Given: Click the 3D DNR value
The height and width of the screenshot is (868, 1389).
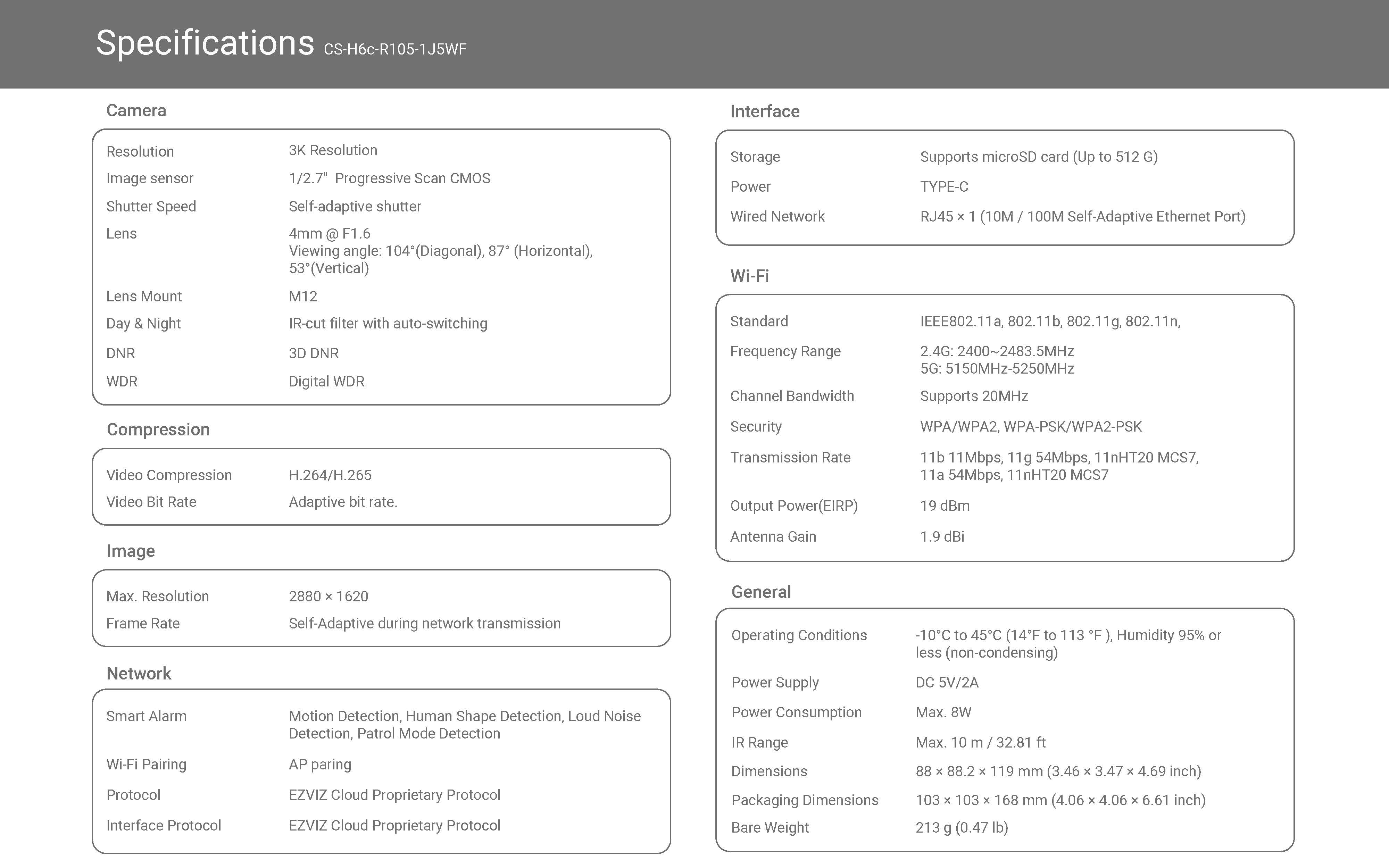Looking at the screenshot, I should tap(313, 354).
